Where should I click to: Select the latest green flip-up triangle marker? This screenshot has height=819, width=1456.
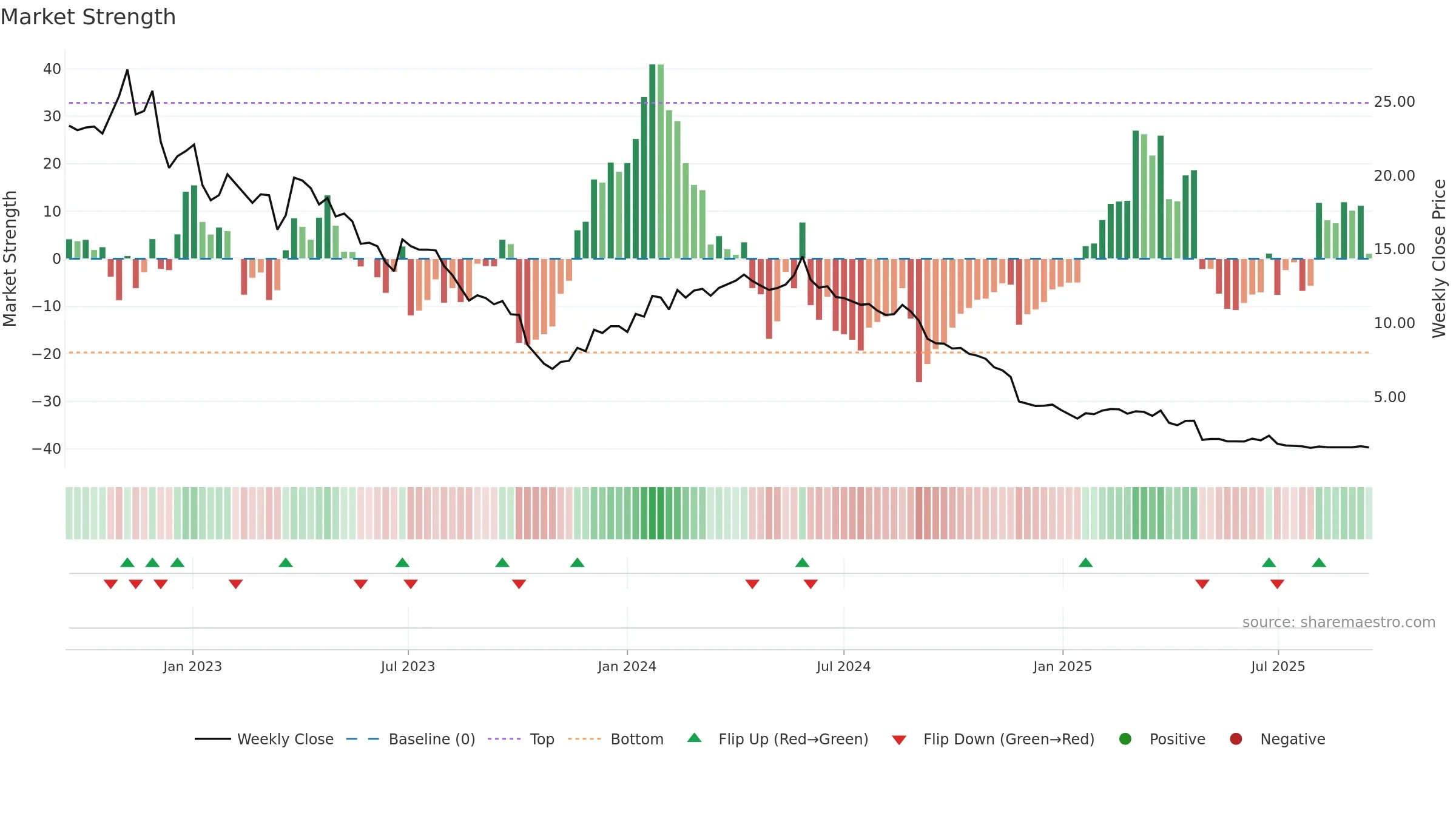[1319, 563]
